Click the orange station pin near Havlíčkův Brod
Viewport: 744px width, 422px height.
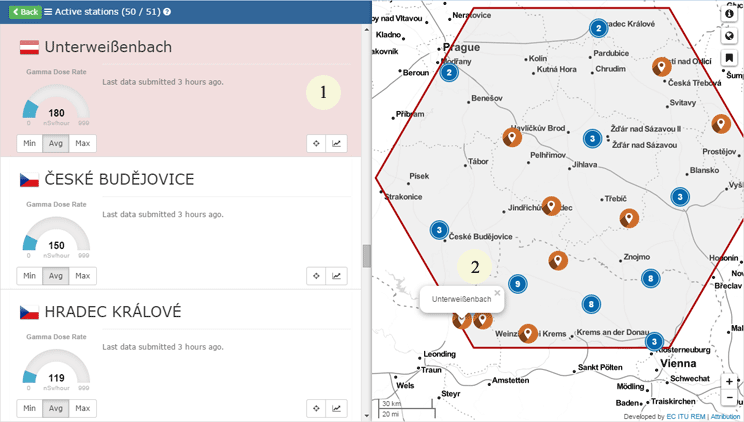pyautogui.click(x=512, y=138)
